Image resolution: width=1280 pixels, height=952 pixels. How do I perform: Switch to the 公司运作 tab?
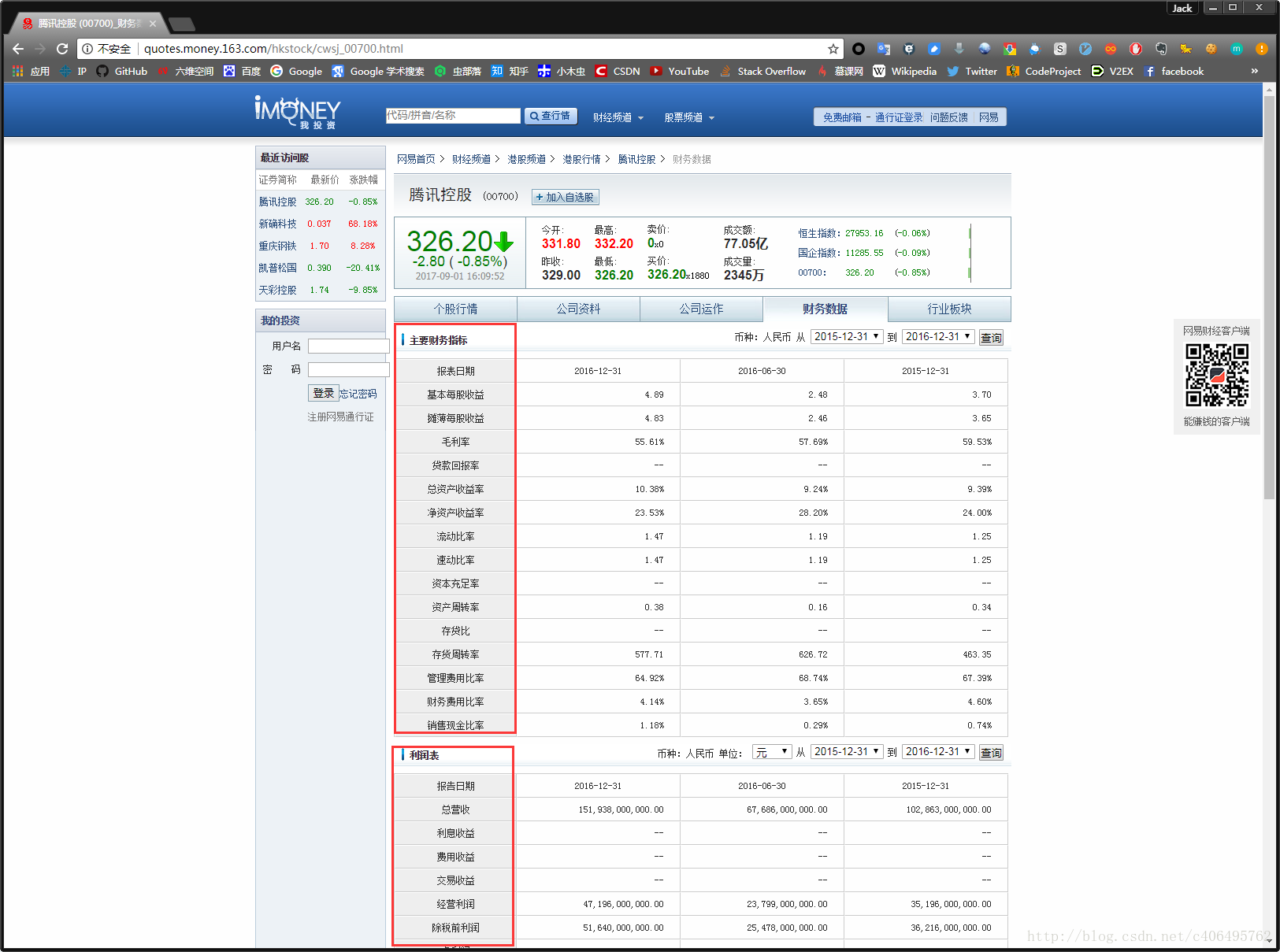(x=701, y=309)
